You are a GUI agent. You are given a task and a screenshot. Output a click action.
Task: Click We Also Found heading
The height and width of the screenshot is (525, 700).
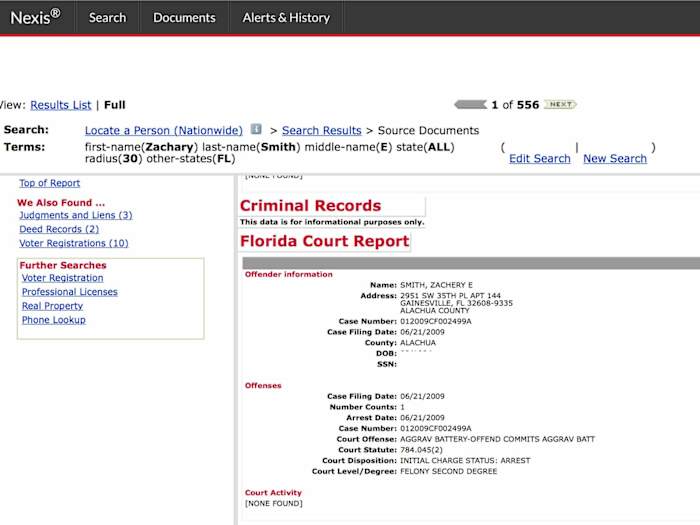61,203
